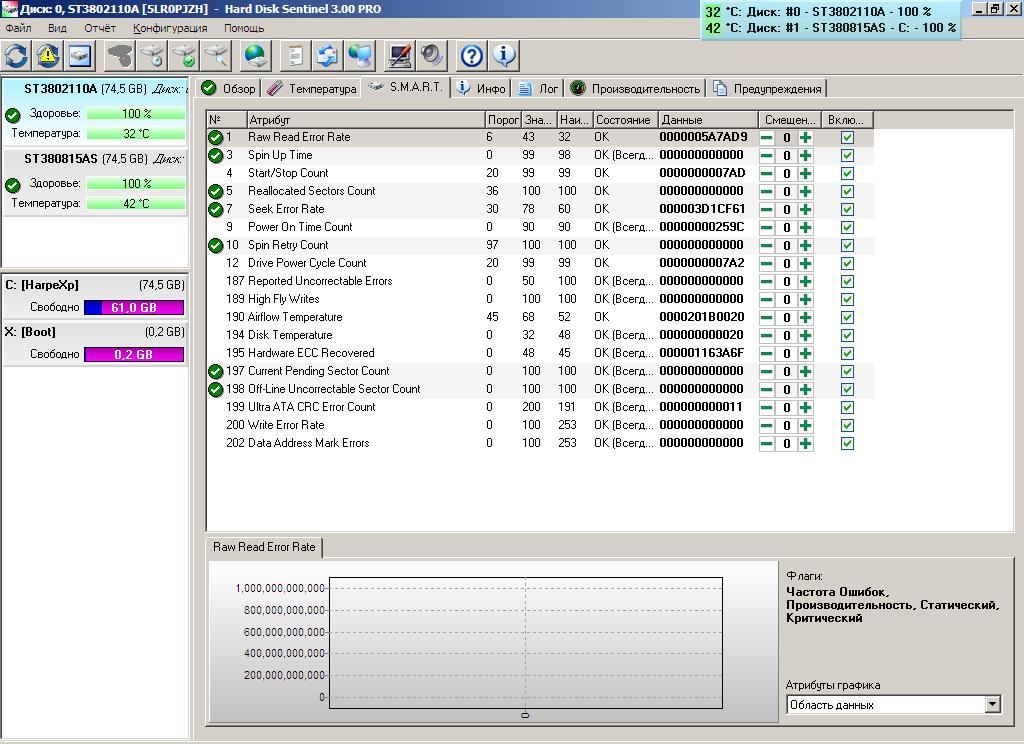Click the disk with magnifier toolbar icon
This screenshot has height=744, width=1024.
(x=216, y=56)
